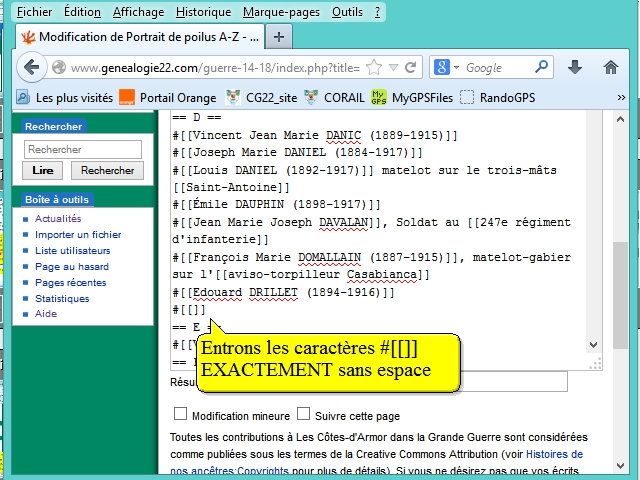
Task: Click the Lire button
Action: coord(42,170)
